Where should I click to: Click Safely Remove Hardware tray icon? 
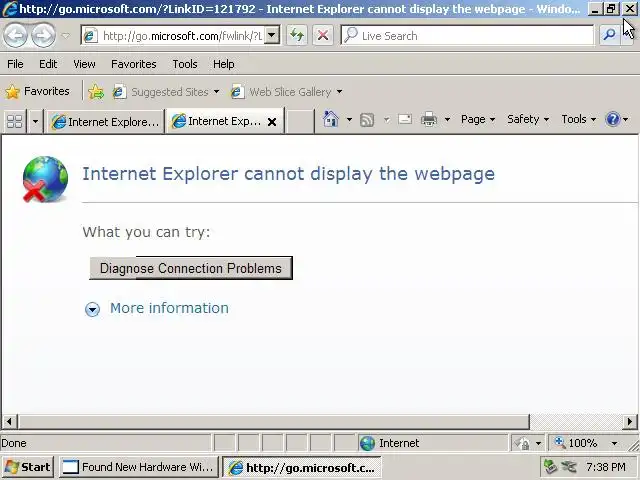550,467
